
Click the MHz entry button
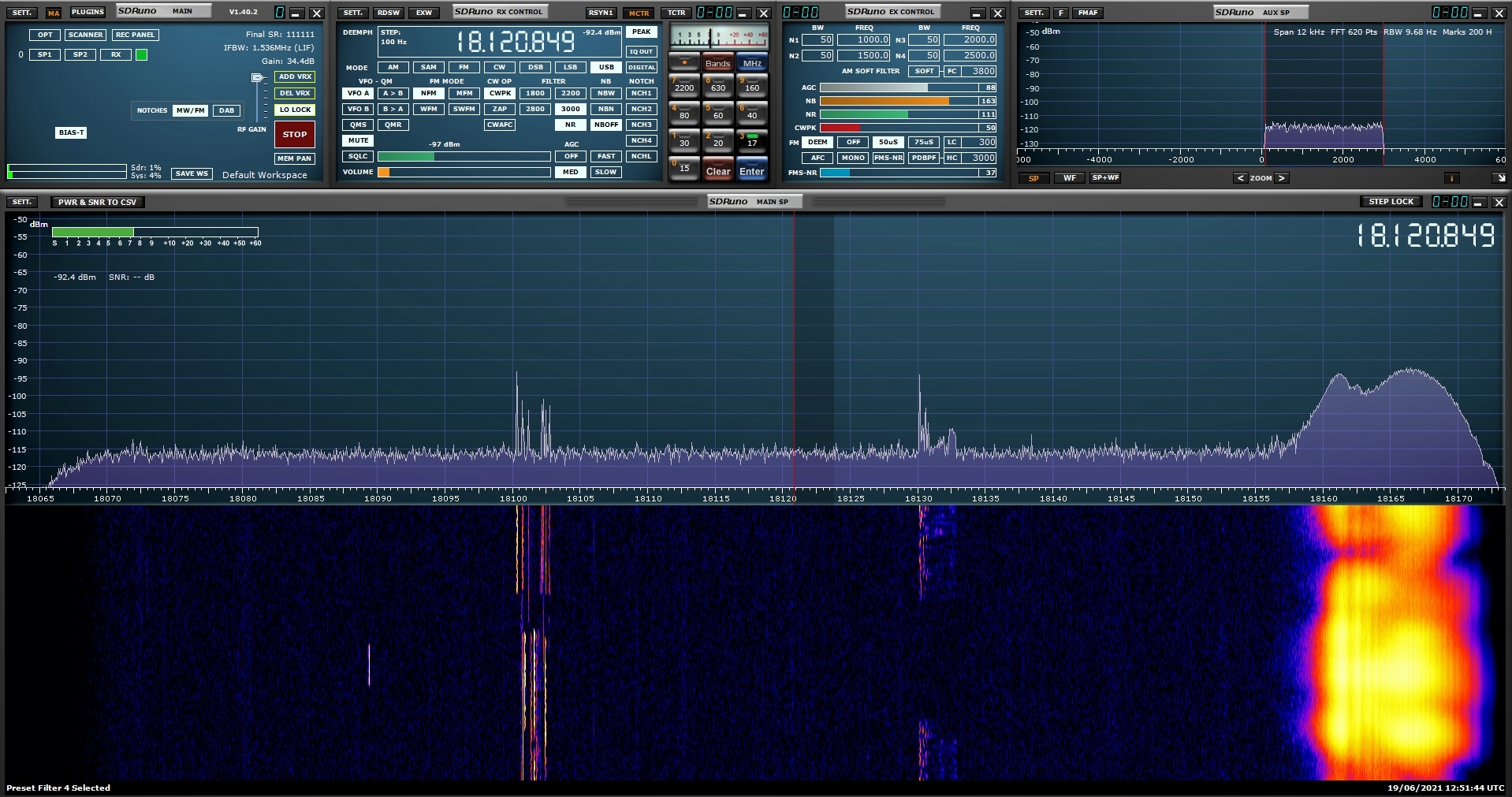coord(752,63)
